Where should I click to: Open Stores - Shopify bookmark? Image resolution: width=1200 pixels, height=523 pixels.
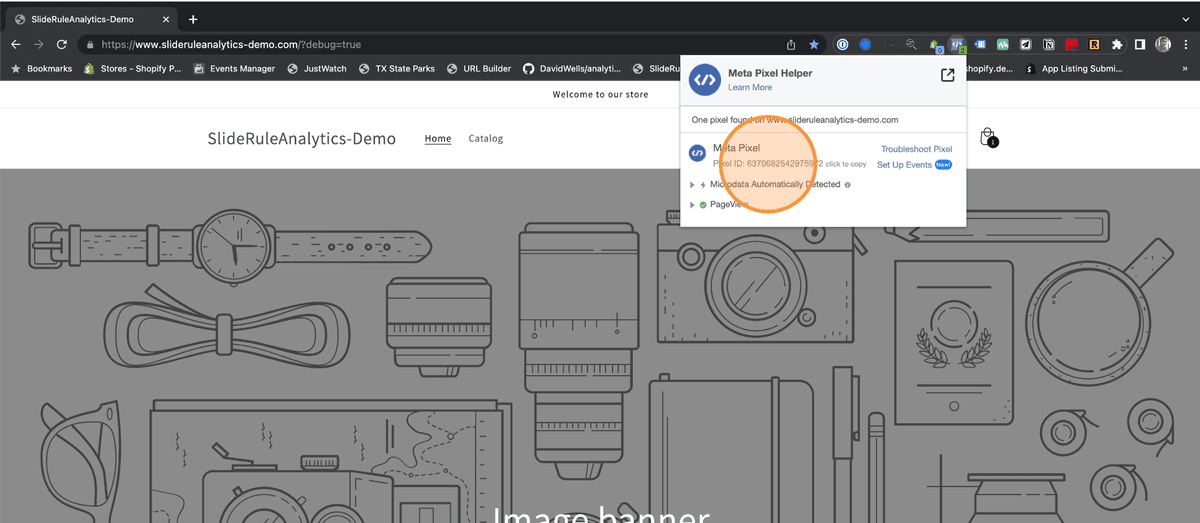(133, 69)
